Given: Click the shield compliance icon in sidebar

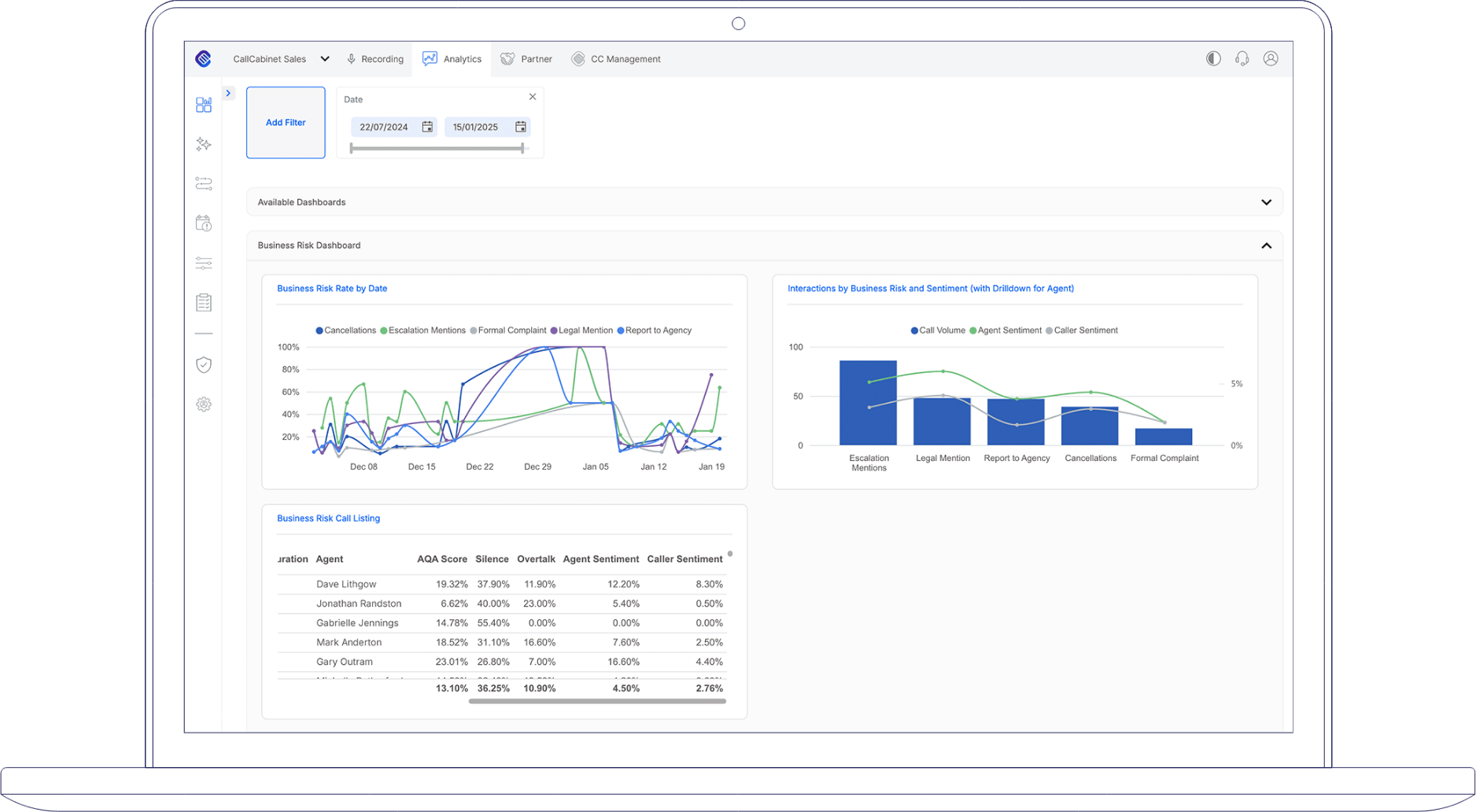Looking at the screenshot, I should 204,364.
